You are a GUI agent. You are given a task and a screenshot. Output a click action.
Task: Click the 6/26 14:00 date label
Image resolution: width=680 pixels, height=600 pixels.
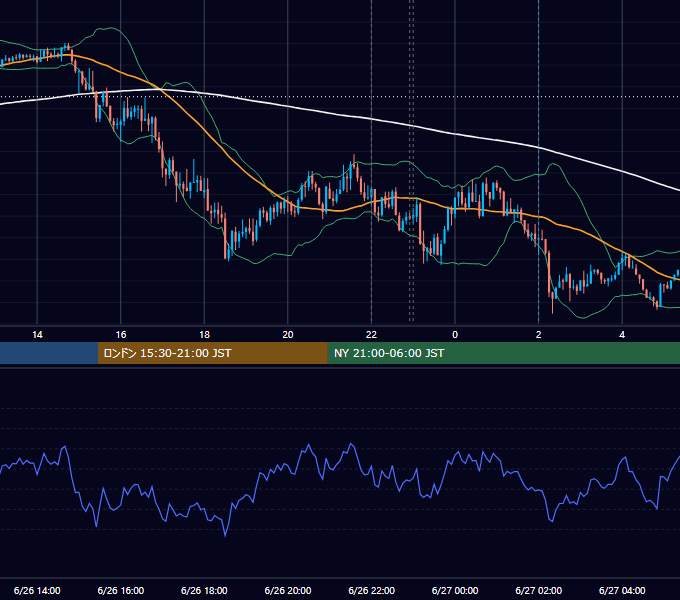tap(37, 590)
